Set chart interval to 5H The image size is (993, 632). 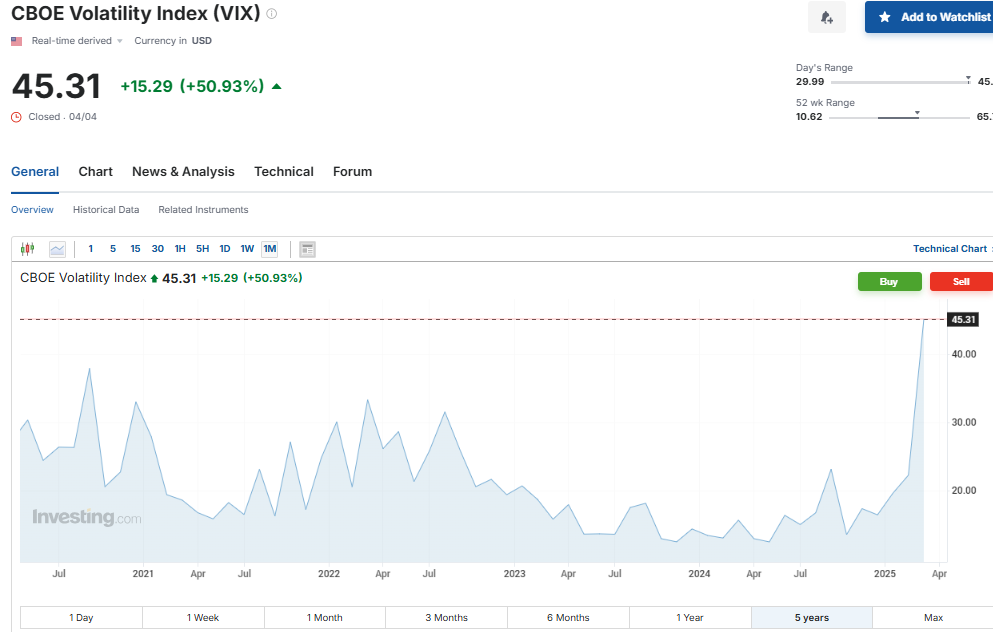(202, 249)
